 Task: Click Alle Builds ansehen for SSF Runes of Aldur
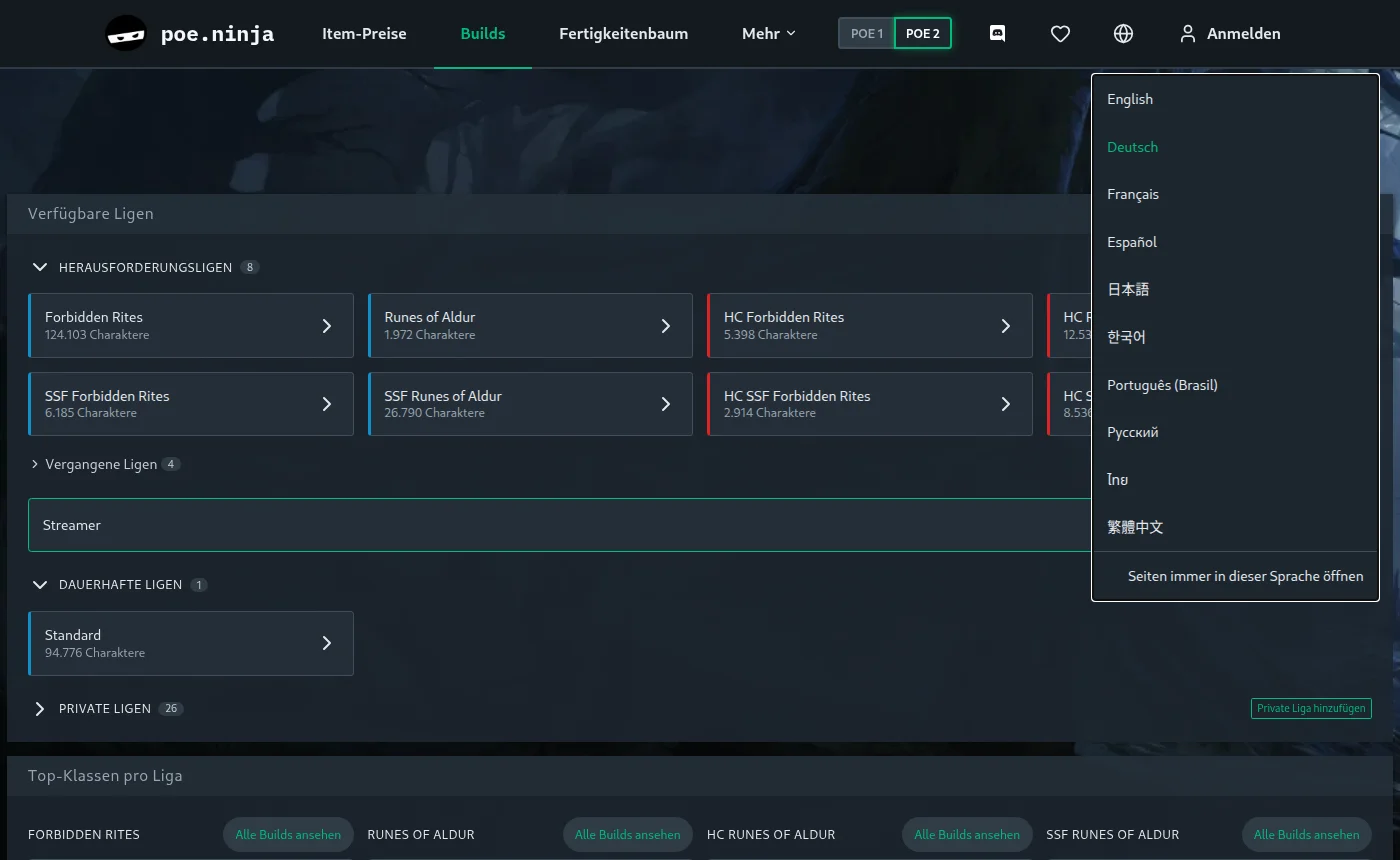pyautogui.click(x=1307, y=834)
